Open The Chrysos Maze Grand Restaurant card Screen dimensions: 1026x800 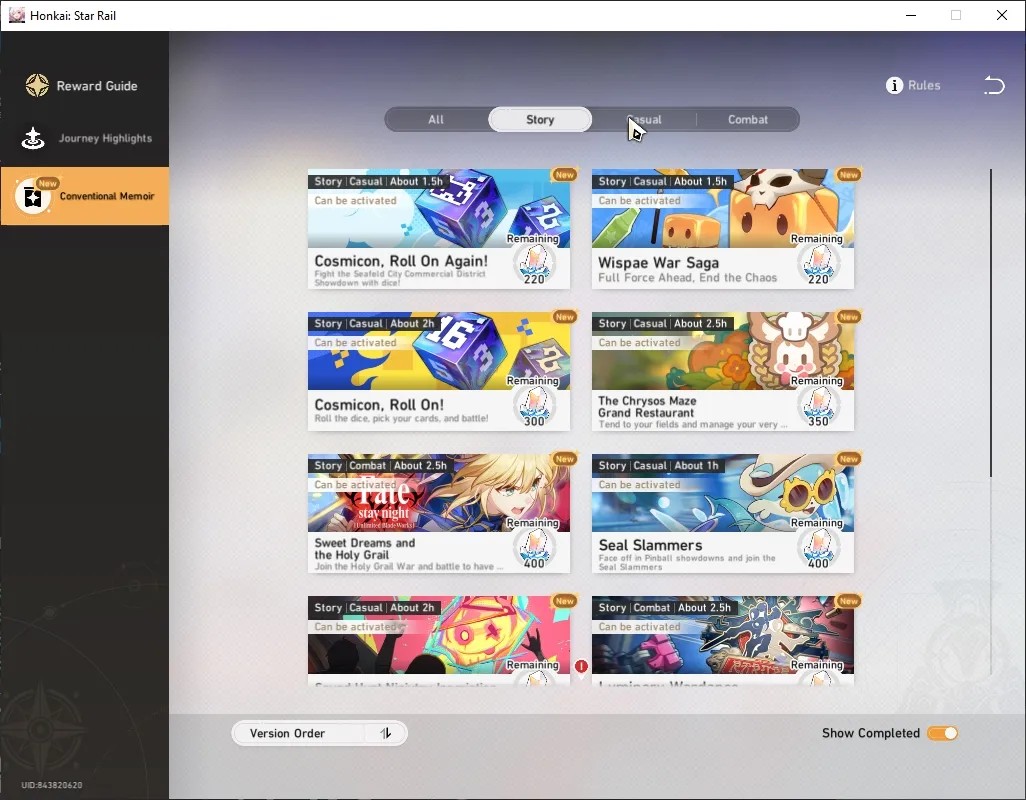[x=722, y=371]
